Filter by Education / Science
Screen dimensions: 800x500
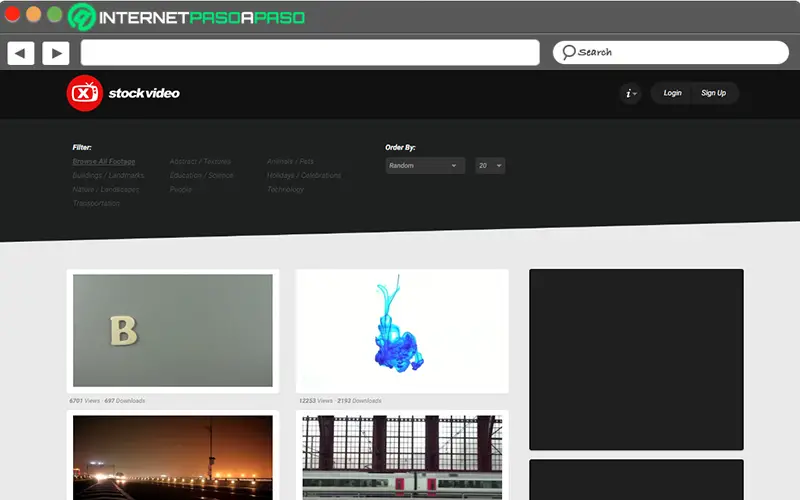pyautogui.click(x=202, y=175)
